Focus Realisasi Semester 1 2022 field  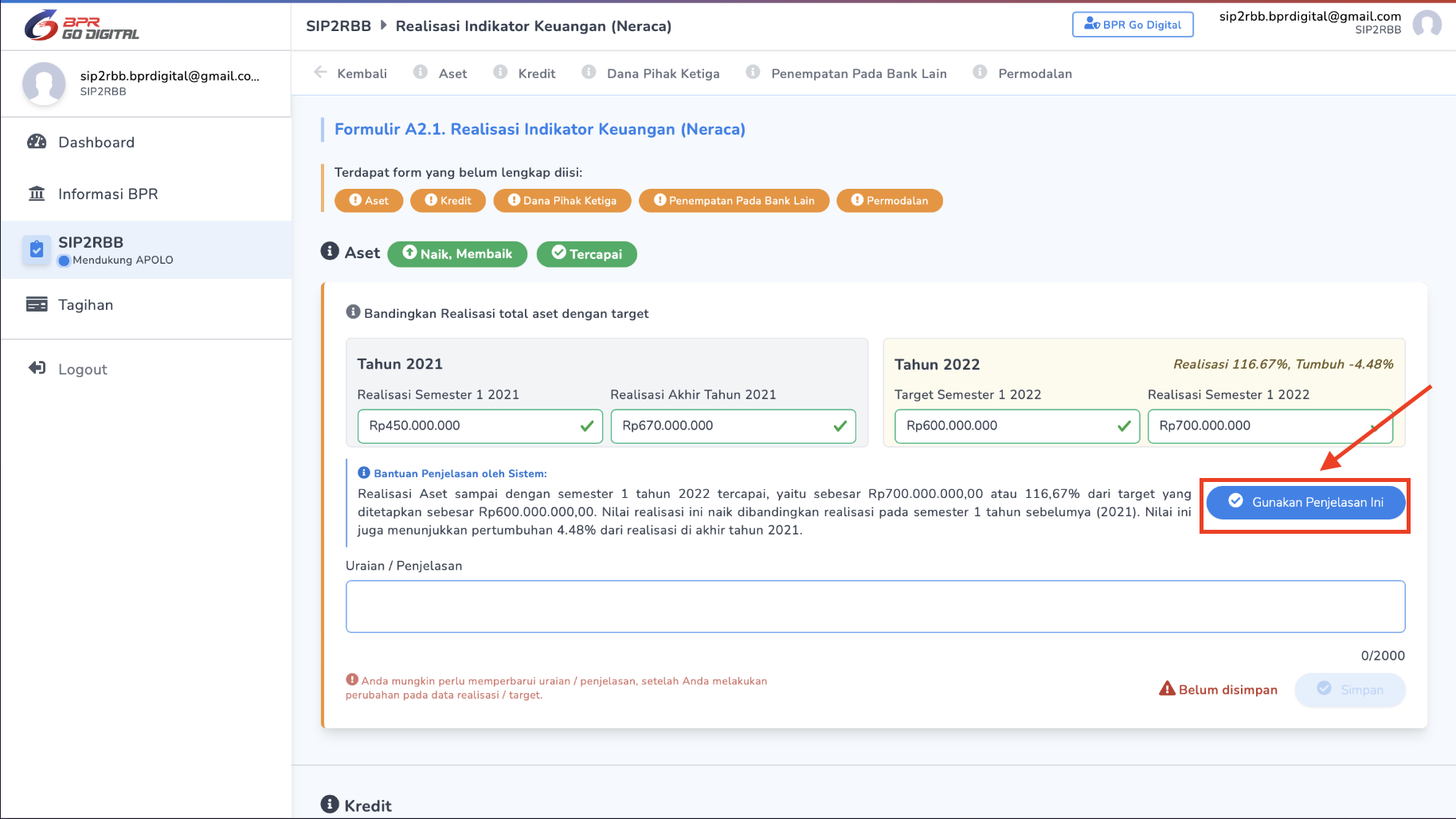1270,426
